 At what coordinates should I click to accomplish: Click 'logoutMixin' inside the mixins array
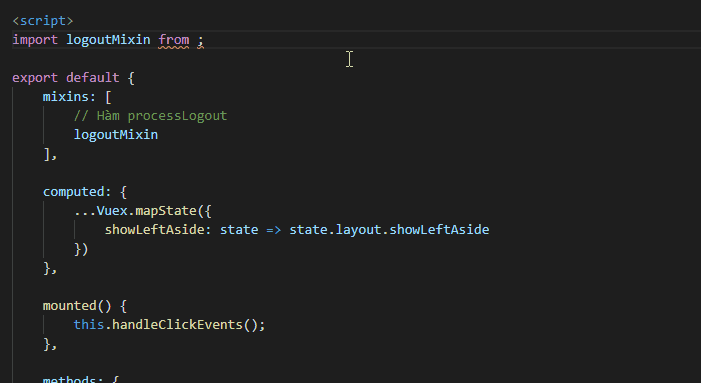(x=116, y=135)
